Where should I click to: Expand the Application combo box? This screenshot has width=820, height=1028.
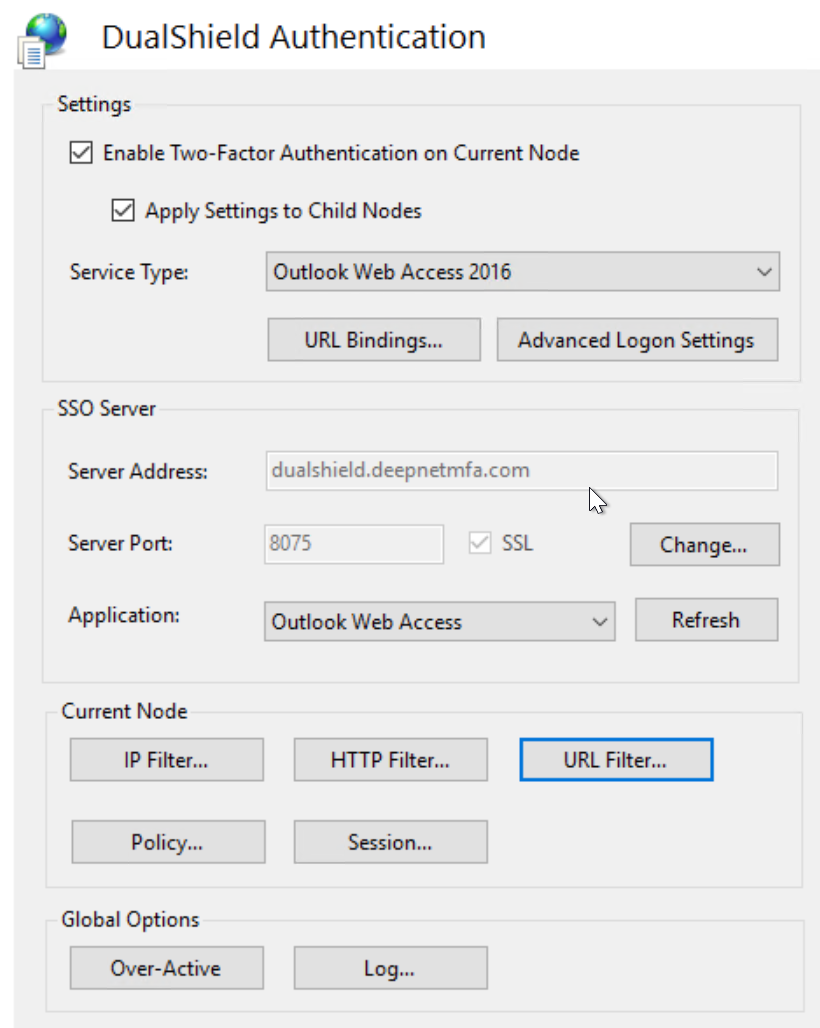click(x=440, y=622)
